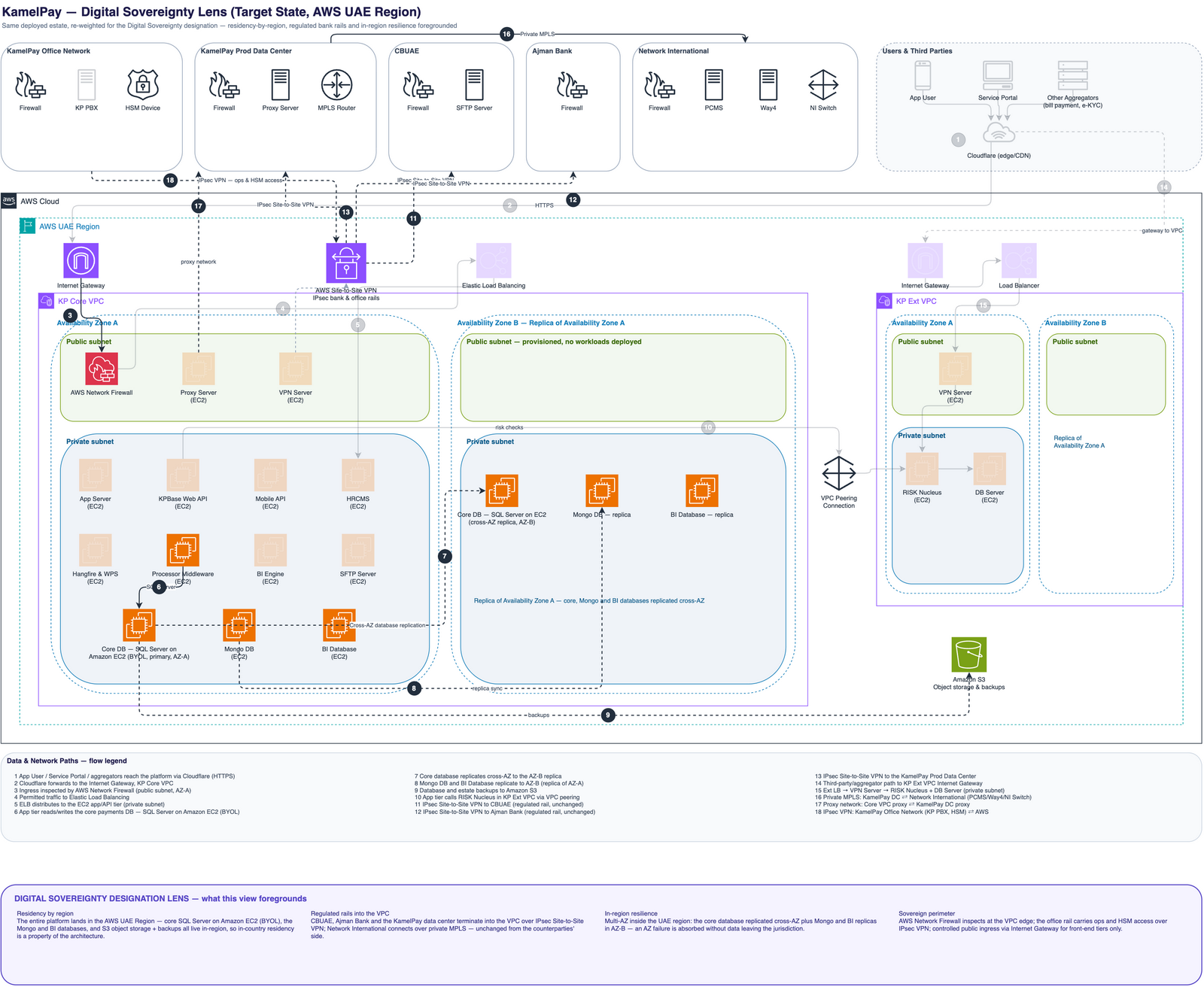Select the KP Ext VPC Internet Gateway icon
The width and height of the screenshot is (1204, 987).
926,260
